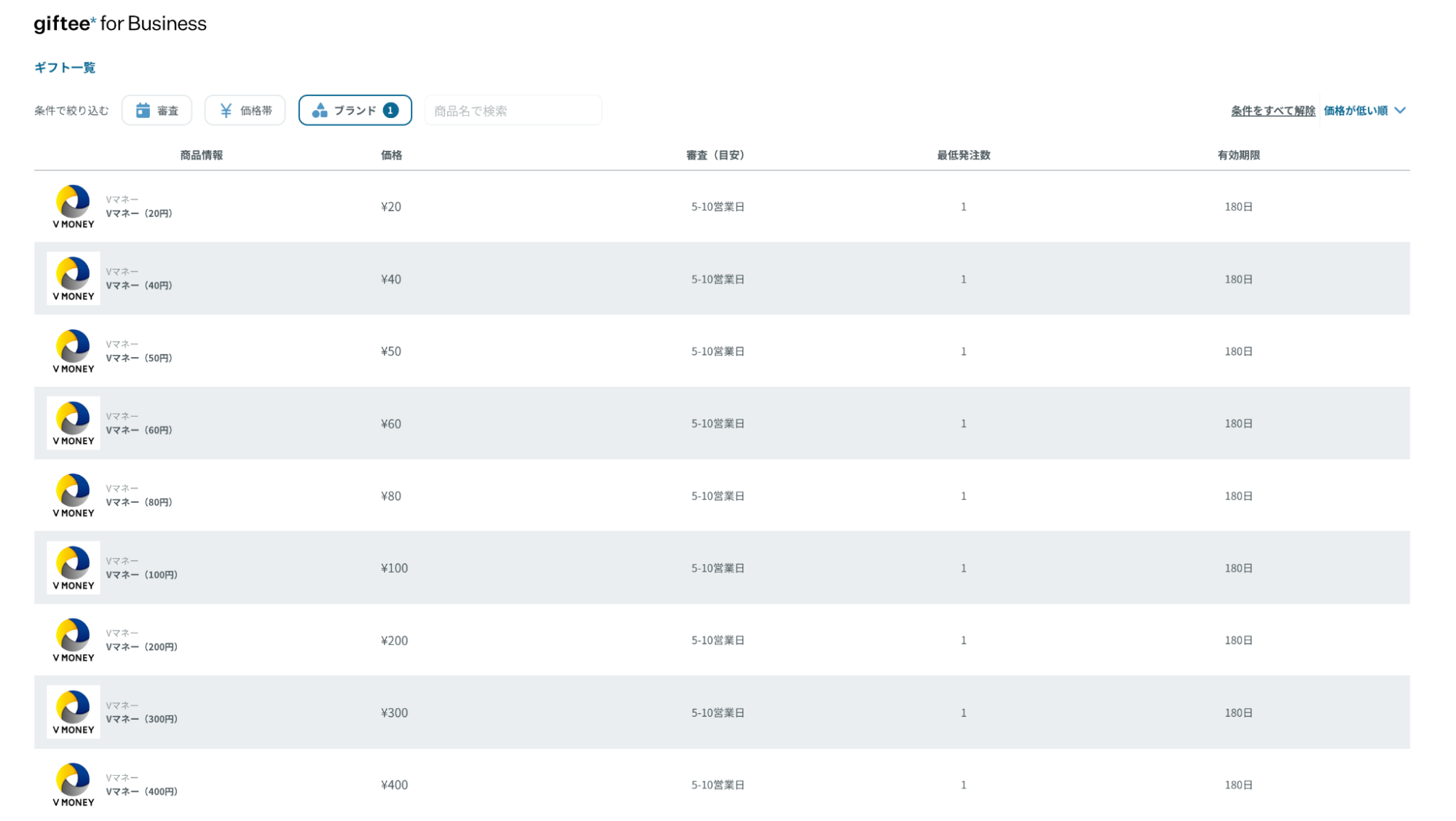The height and width of the screenshot is (821, 1456).
Task: Open Vマネー（80円）gift details
Action: [x=139, y=502]
